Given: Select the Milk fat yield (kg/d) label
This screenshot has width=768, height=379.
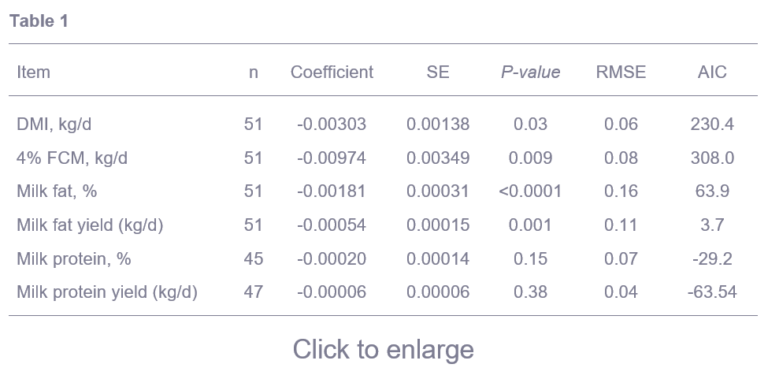Looking at the screenshot, I should (x=90, y=225).
